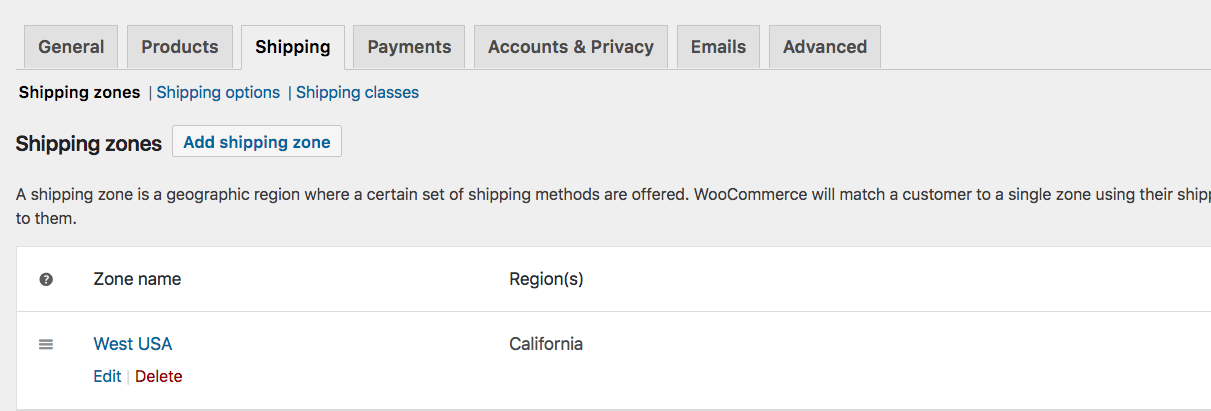Image resolution: width=1211 pixels, height=411 pixels.
Task: Click the help question mark icon
Action: coord(46,280)
